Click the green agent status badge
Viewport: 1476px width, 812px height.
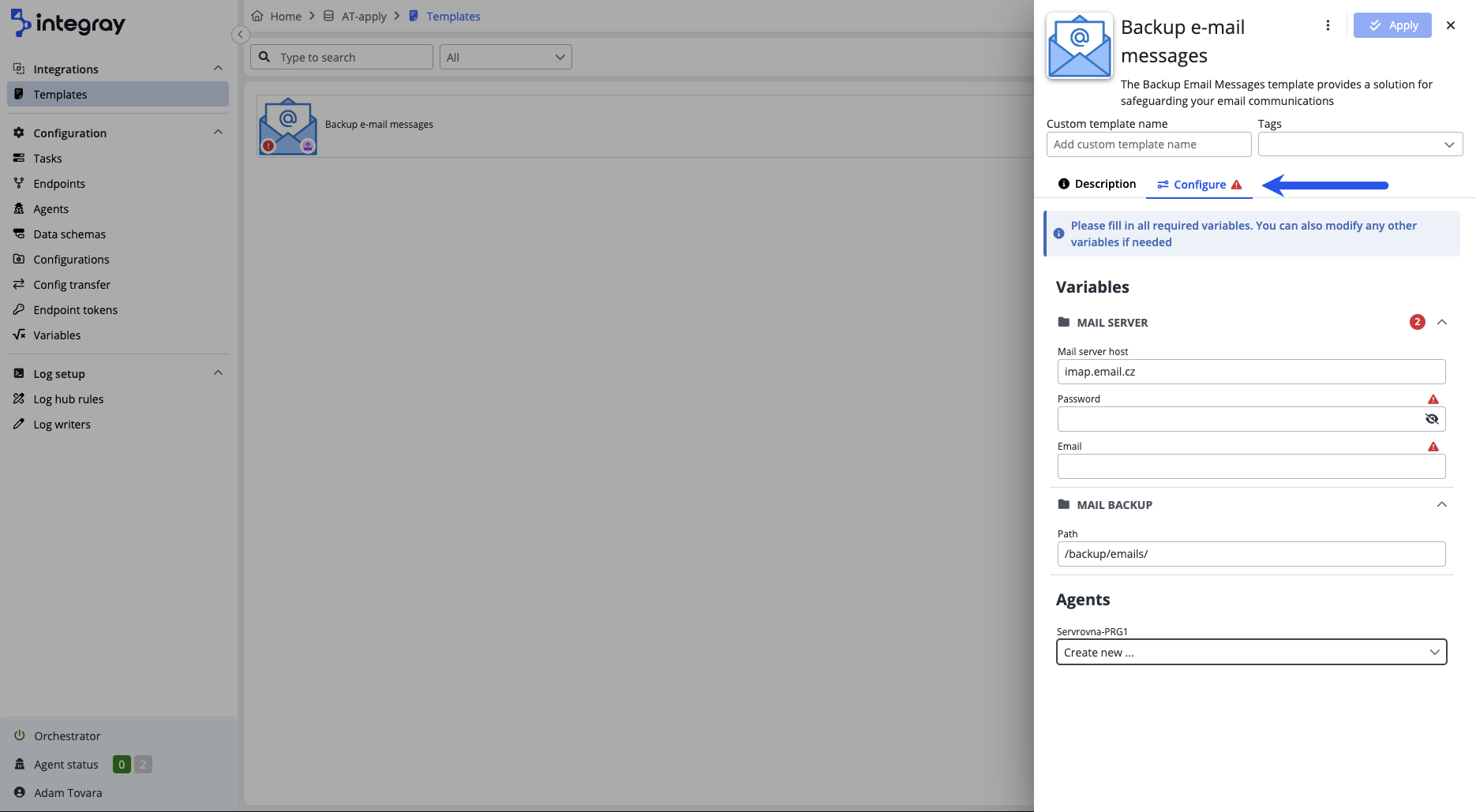click(122, 764)
